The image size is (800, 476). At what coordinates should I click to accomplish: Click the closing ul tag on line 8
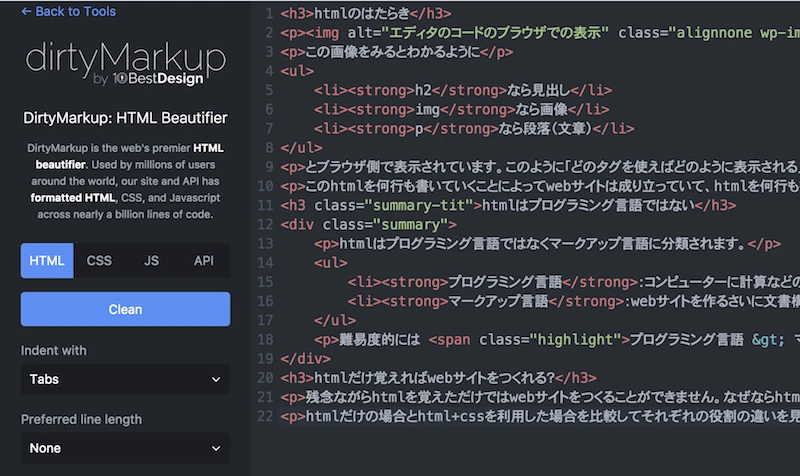click(301, 148)
